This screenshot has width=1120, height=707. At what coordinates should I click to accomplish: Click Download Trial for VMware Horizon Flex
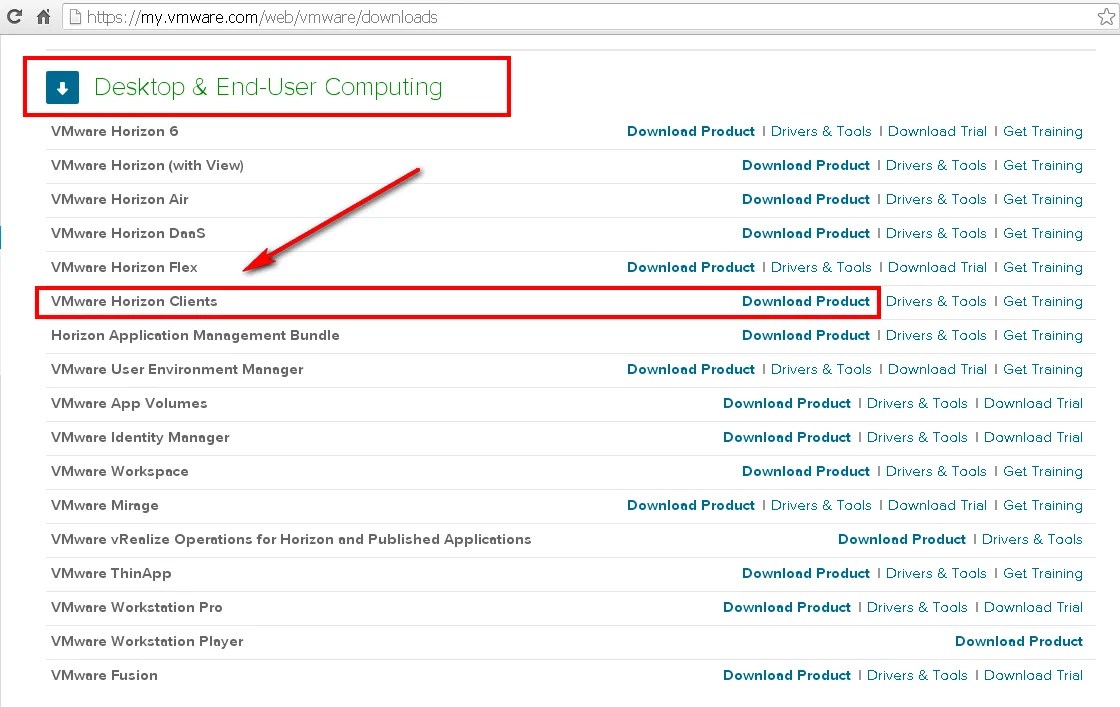click(937, 267)
